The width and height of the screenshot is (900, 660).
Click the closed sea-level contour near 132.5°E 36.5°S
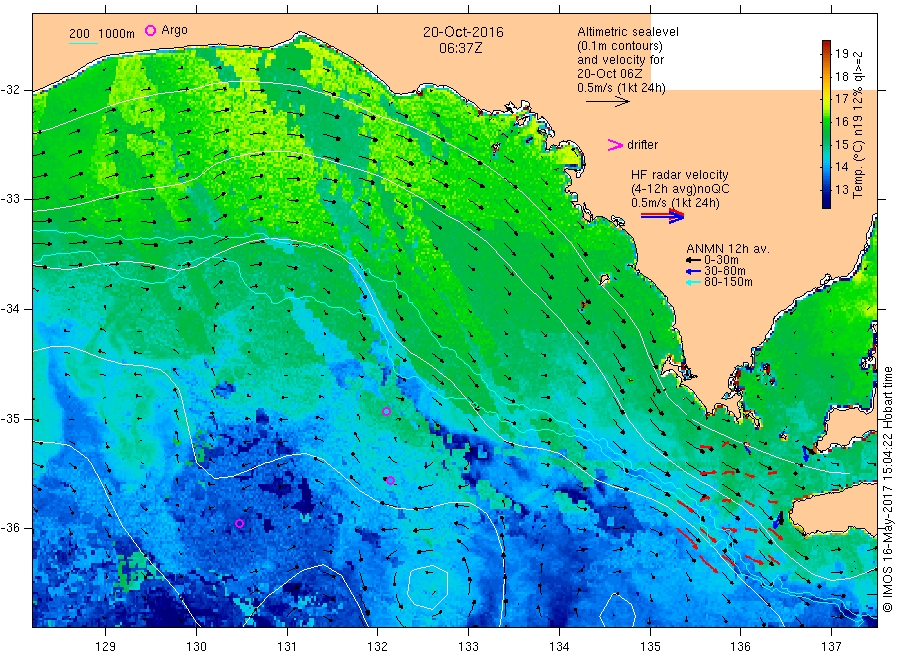pyautogui.click(x=428, y=587)
